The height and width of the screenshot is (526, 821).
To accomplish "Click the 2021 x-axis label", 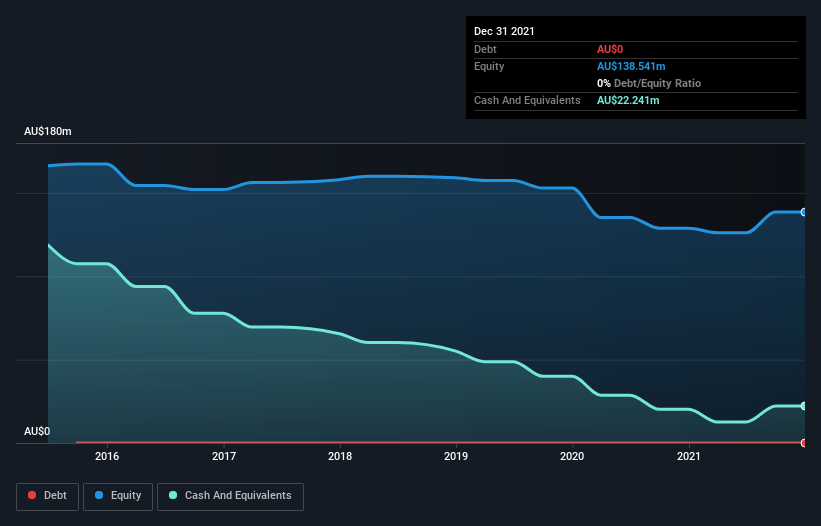I will 689,457.
